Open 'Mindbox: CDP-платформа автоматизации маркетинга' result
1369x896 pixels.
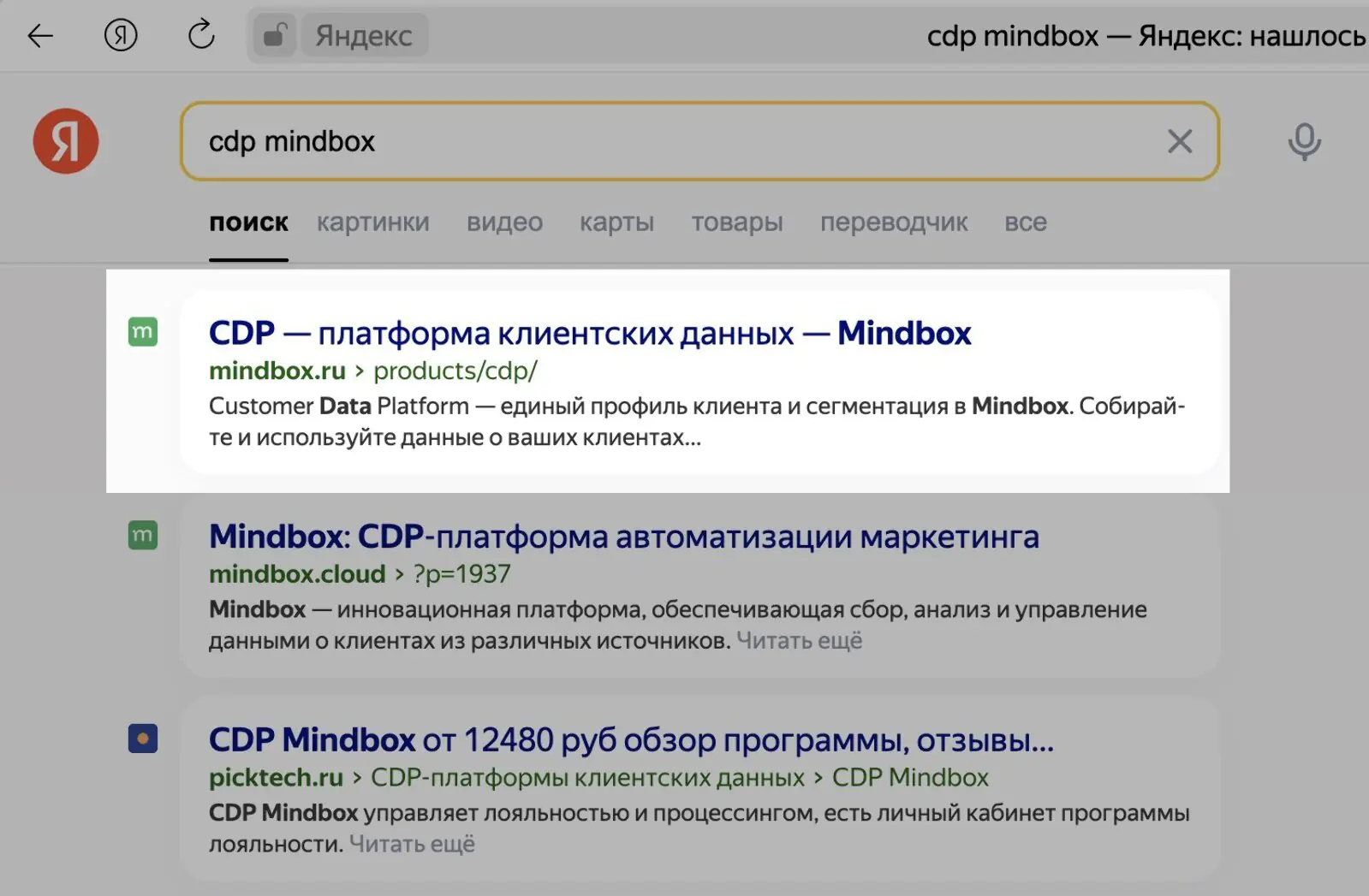[624, 537]
